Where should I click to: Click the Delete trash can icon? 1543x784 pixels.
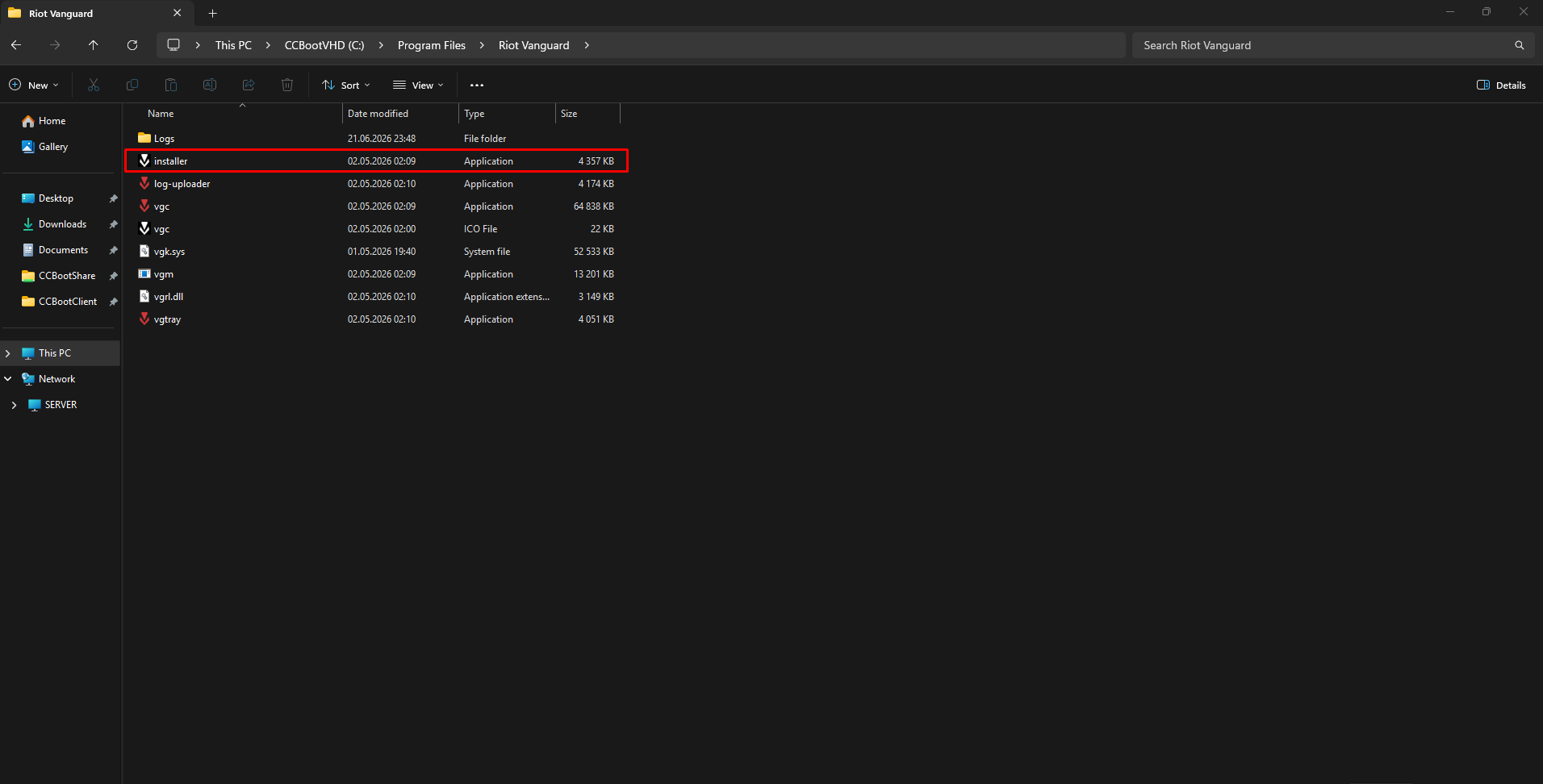tap(287, 85)
